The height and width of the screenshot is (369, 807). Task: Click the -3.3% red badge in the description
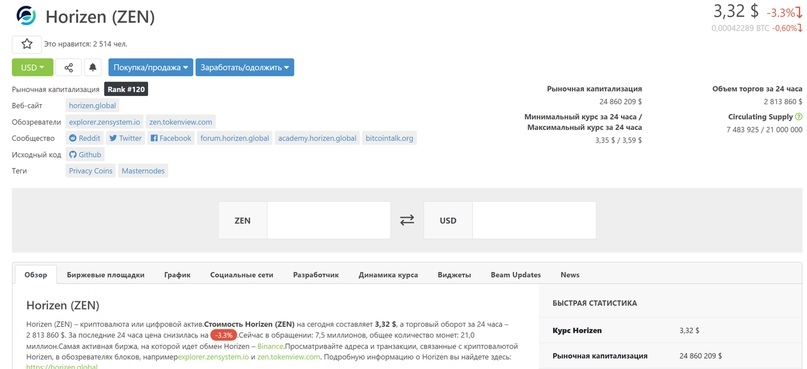click(x=224, y=335)
